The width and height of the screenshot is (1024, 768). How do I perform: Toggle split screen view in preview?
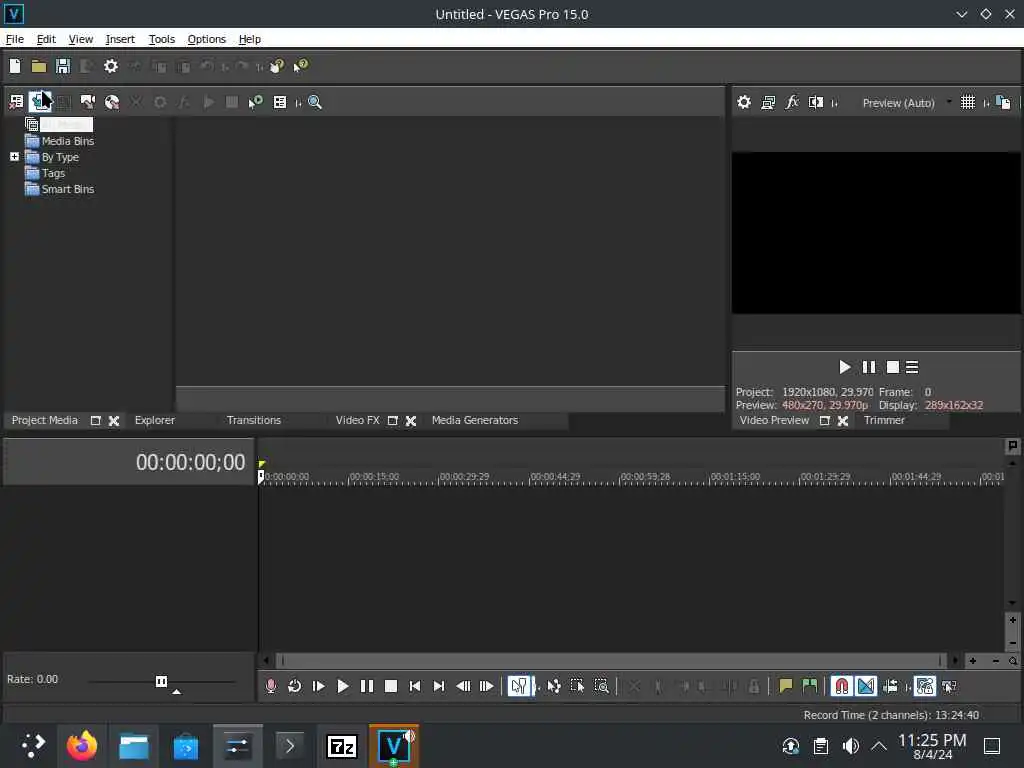[816, 103]
